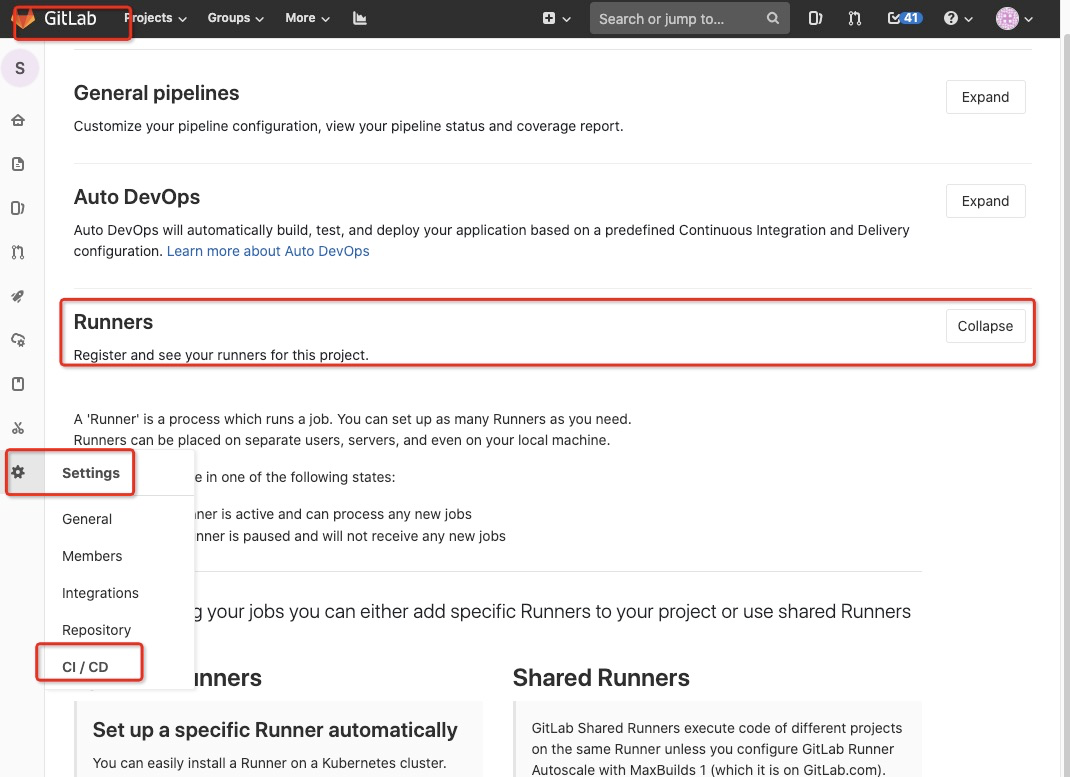Click the Auto DevOps heading
Viewport: 1070px width, 777px height.
click(136, 197)
